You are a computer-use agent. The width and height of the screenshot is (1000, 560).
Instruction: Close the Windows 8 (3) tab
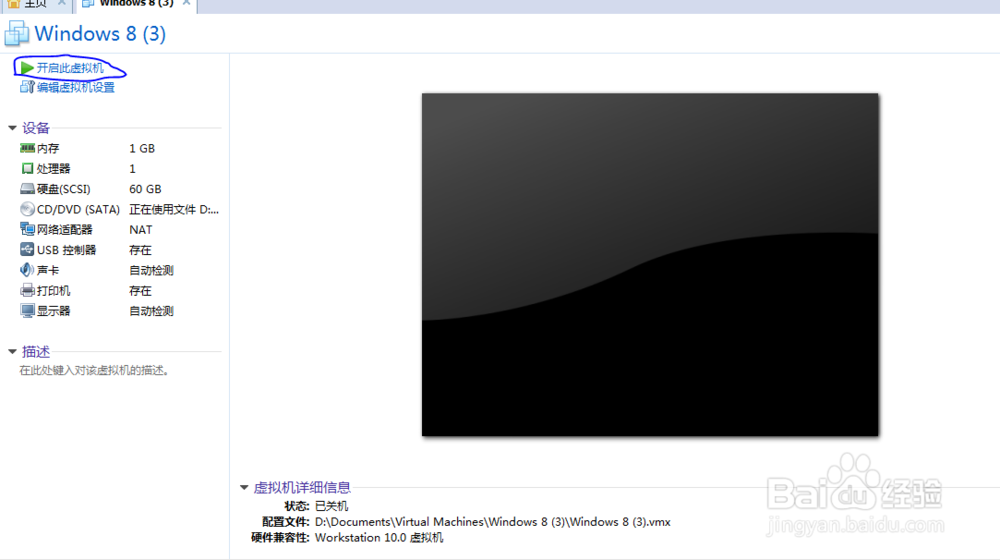pos(186,3)
